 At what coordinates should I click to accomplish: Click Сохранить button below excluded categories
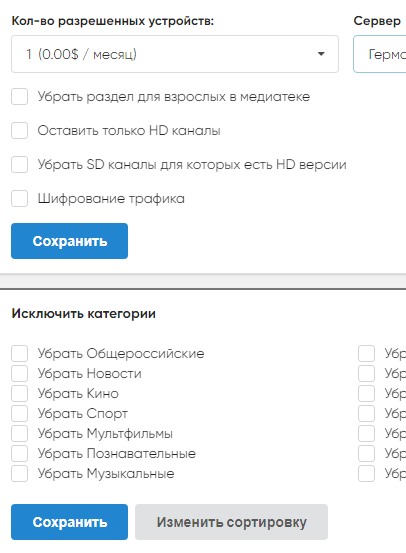[x=69, y=522]
